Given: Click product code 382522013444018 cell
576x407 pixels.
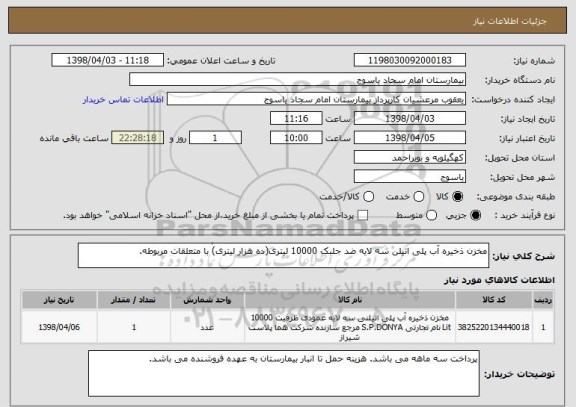Looking at the screenshot, I should pyautogui.click(x=494, y=327).
